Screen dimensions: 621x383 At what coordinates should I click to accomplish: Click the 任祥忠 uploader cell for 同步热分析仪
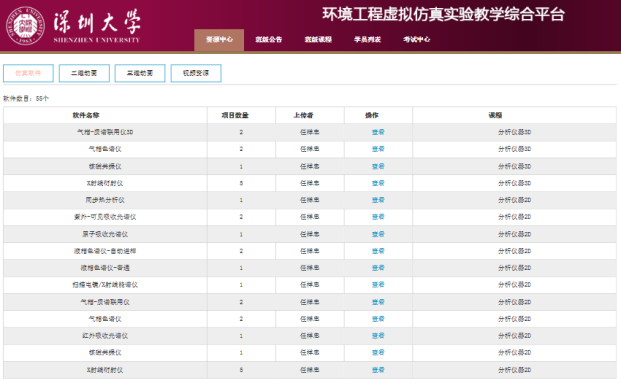310,200
